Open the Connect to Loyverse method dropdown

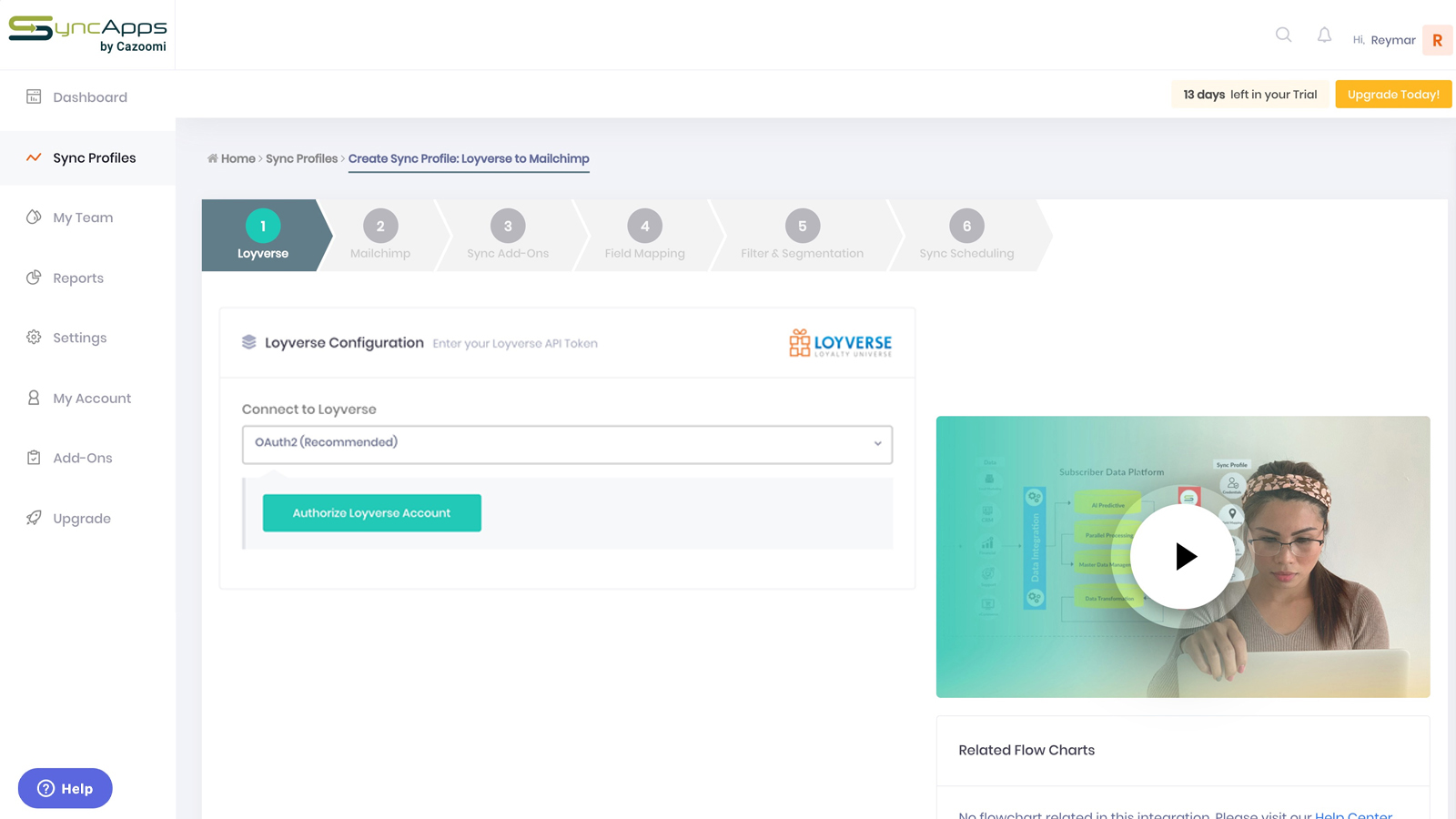tap(566, 444)
